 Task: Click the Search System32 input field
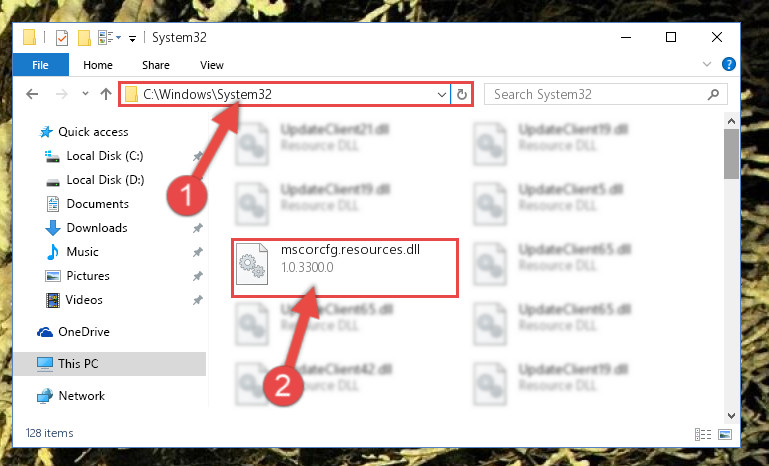click(596, 94)
